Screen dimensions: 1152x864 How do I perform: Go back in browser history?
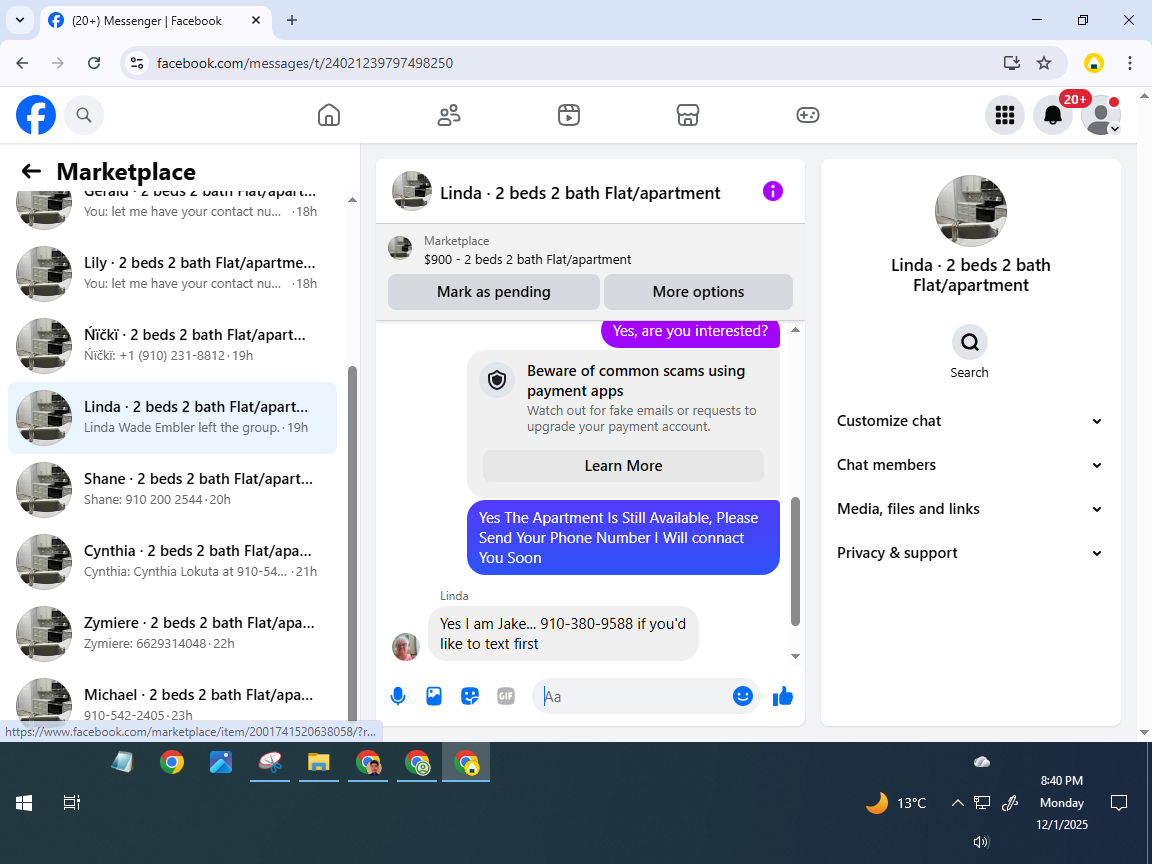(x=22, y=63)
